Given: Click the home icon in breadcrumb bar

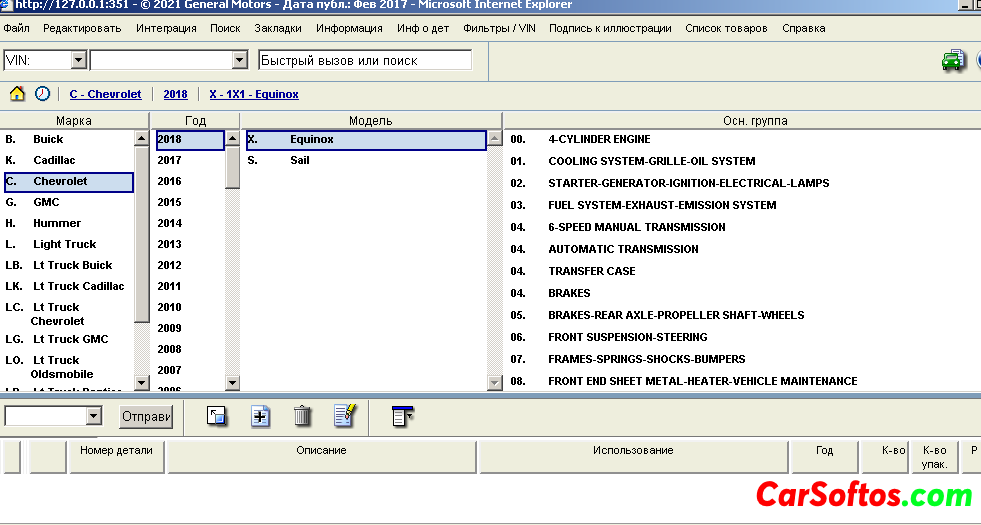Looking at the screenshot, I should point(17,94).
